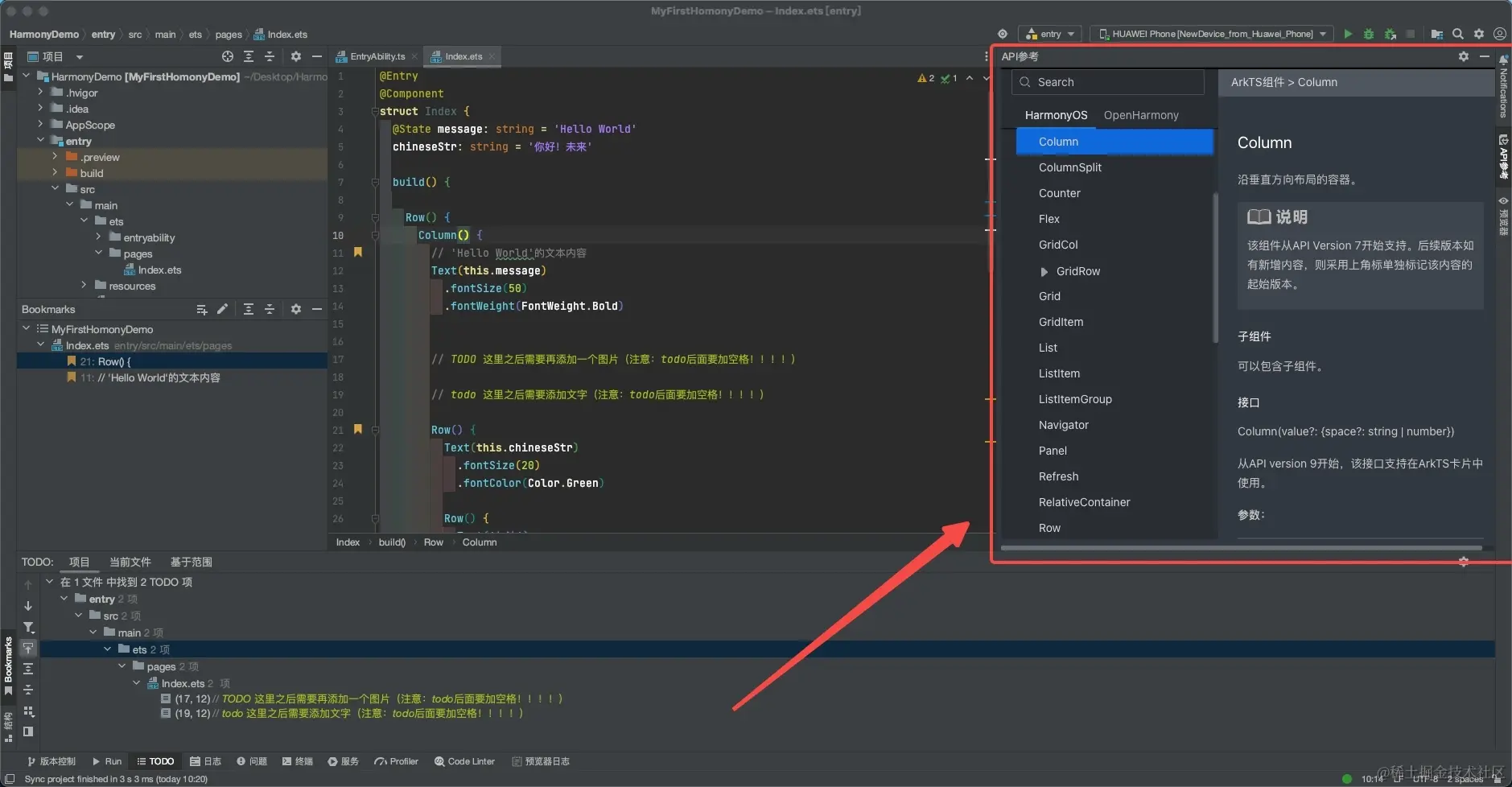Open Project panel options gear
Viewport: 1512px width, 787px height.
point(295,56)
